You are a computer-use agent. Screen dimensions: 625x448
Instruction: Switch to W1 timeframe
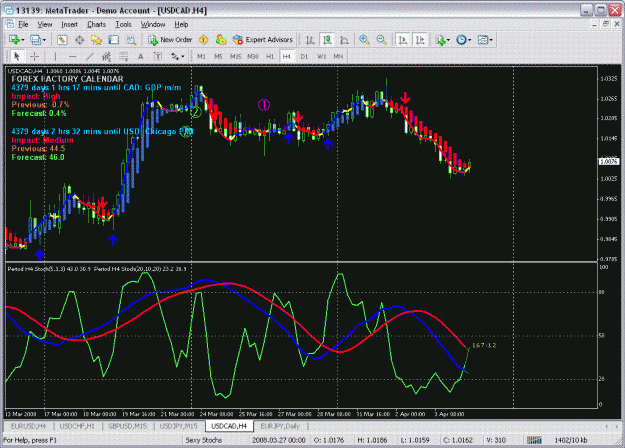coord(321,56)
